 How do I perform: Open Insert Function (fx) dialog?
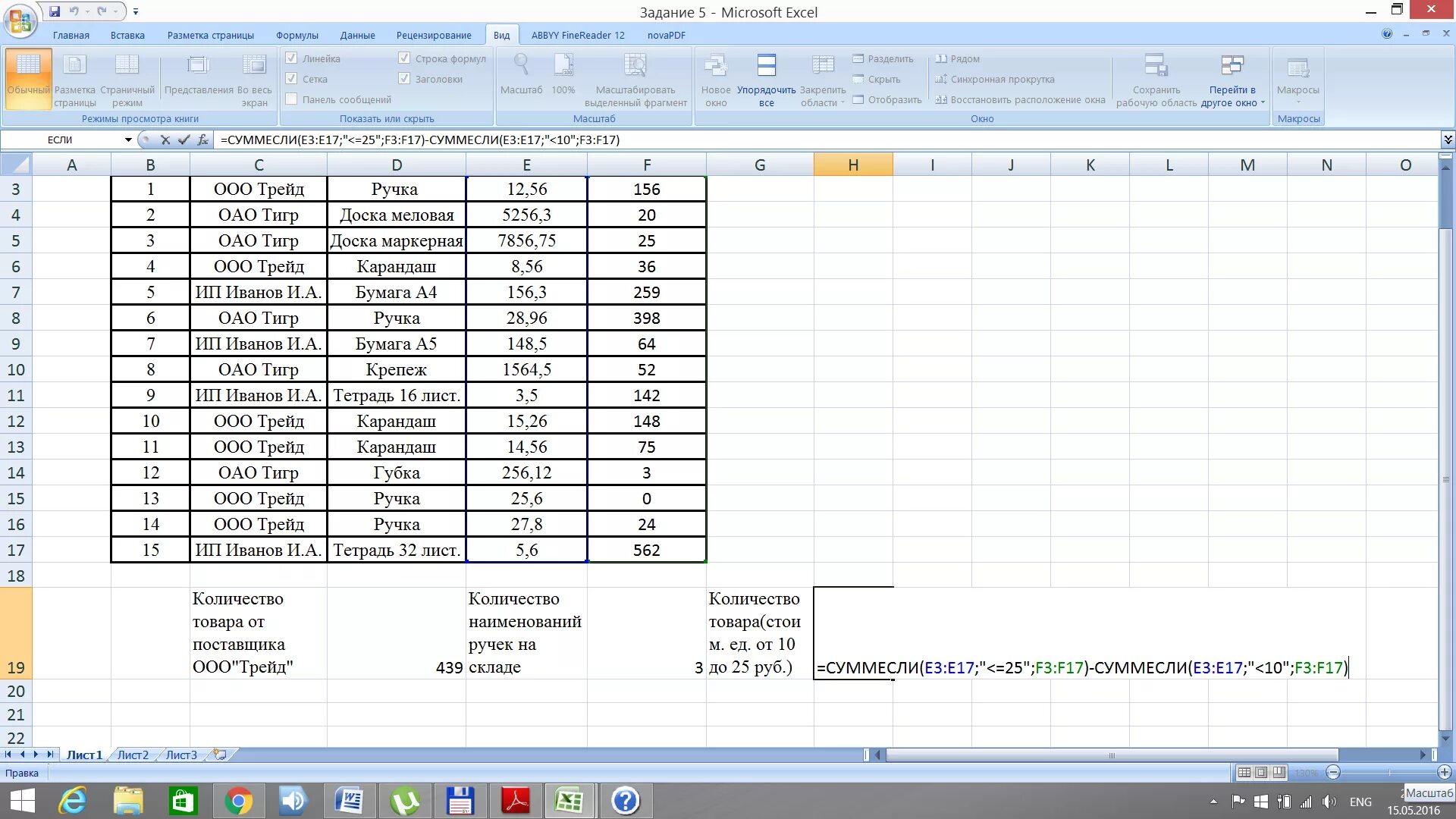click(202, 140)
